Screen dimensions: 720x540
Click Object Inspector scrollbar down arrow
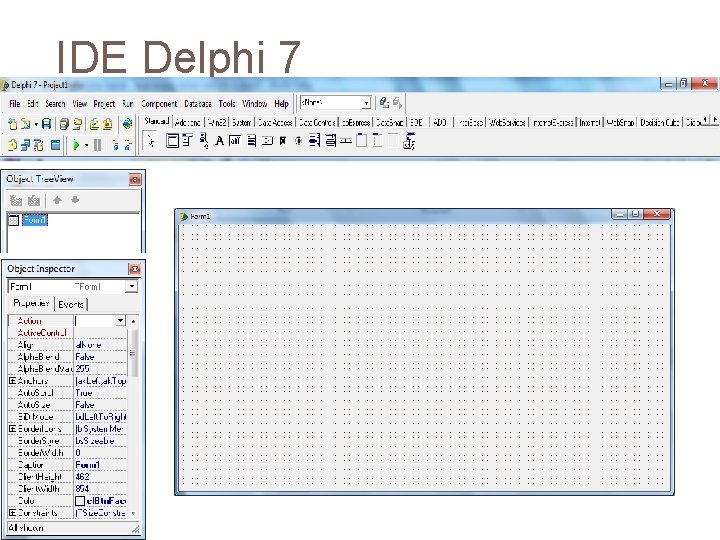pos(133,513)
